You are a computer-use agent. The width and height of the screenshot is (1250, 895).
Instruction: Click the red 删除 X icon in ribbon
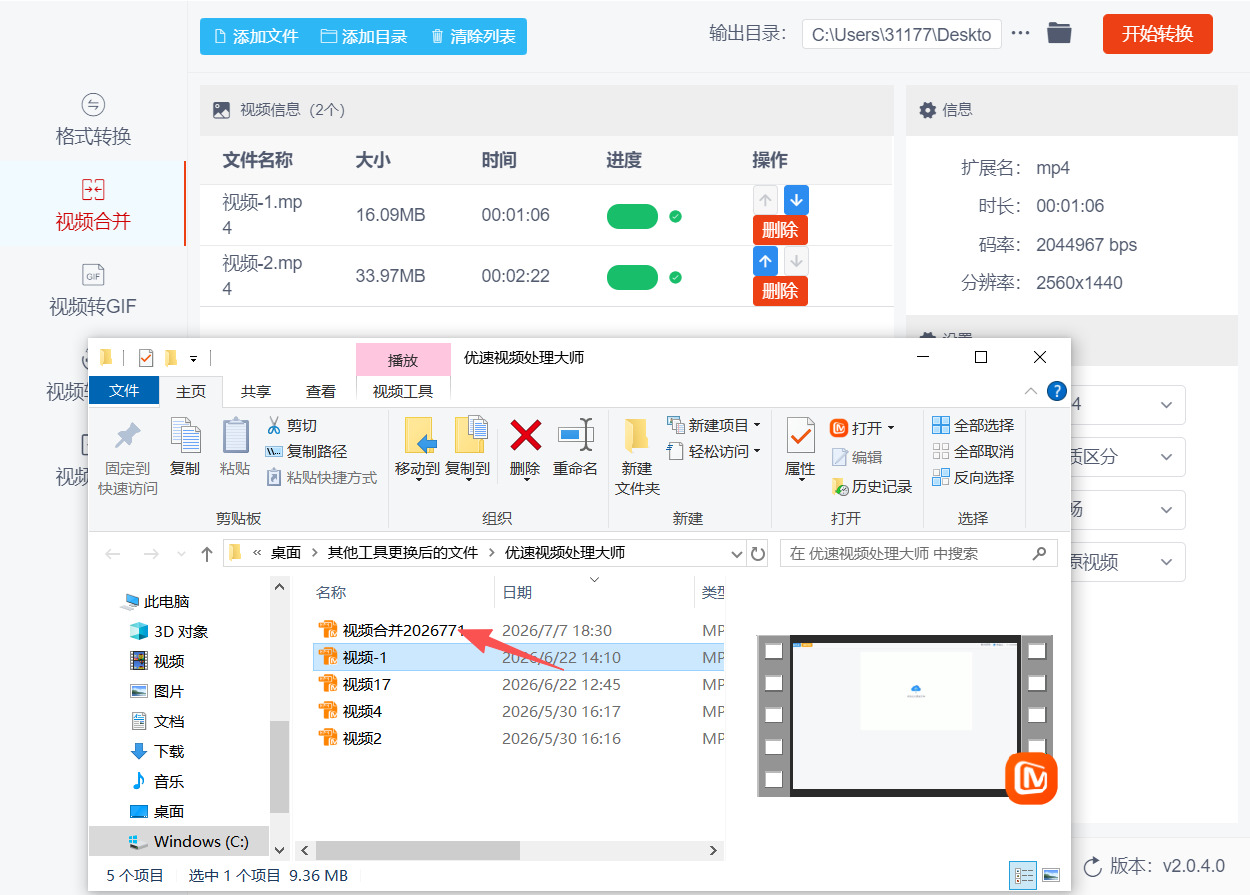pyautogui.click(x=525, y=435)
